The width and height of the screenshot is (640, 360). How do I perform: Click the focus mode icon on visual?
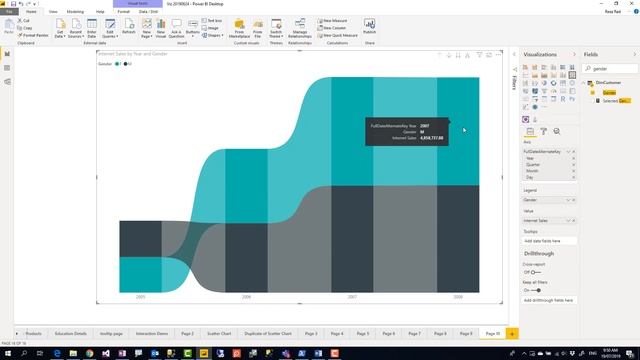(489, 55)
